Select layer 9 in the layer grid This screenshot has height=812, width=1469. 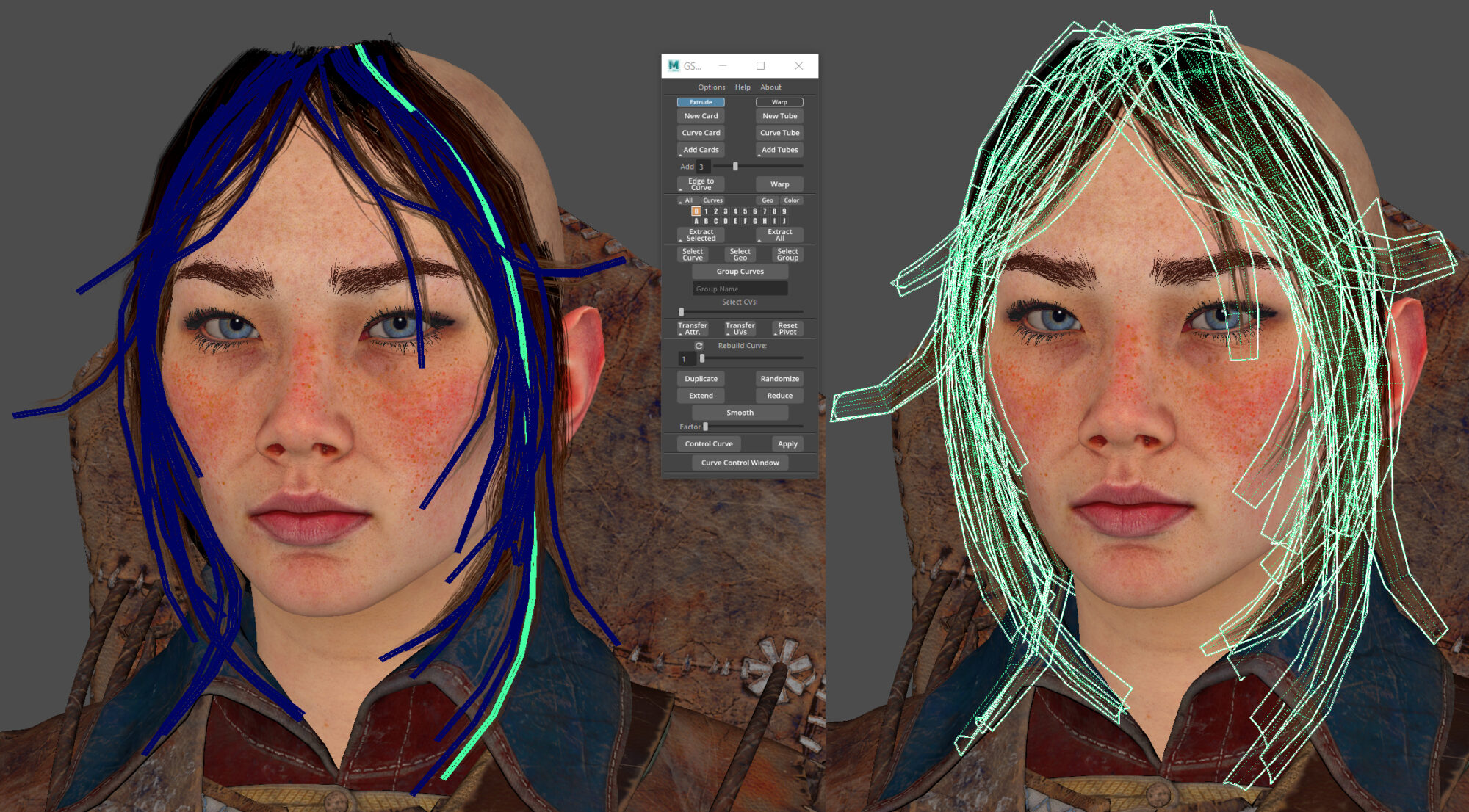click(x=784, y=211)
